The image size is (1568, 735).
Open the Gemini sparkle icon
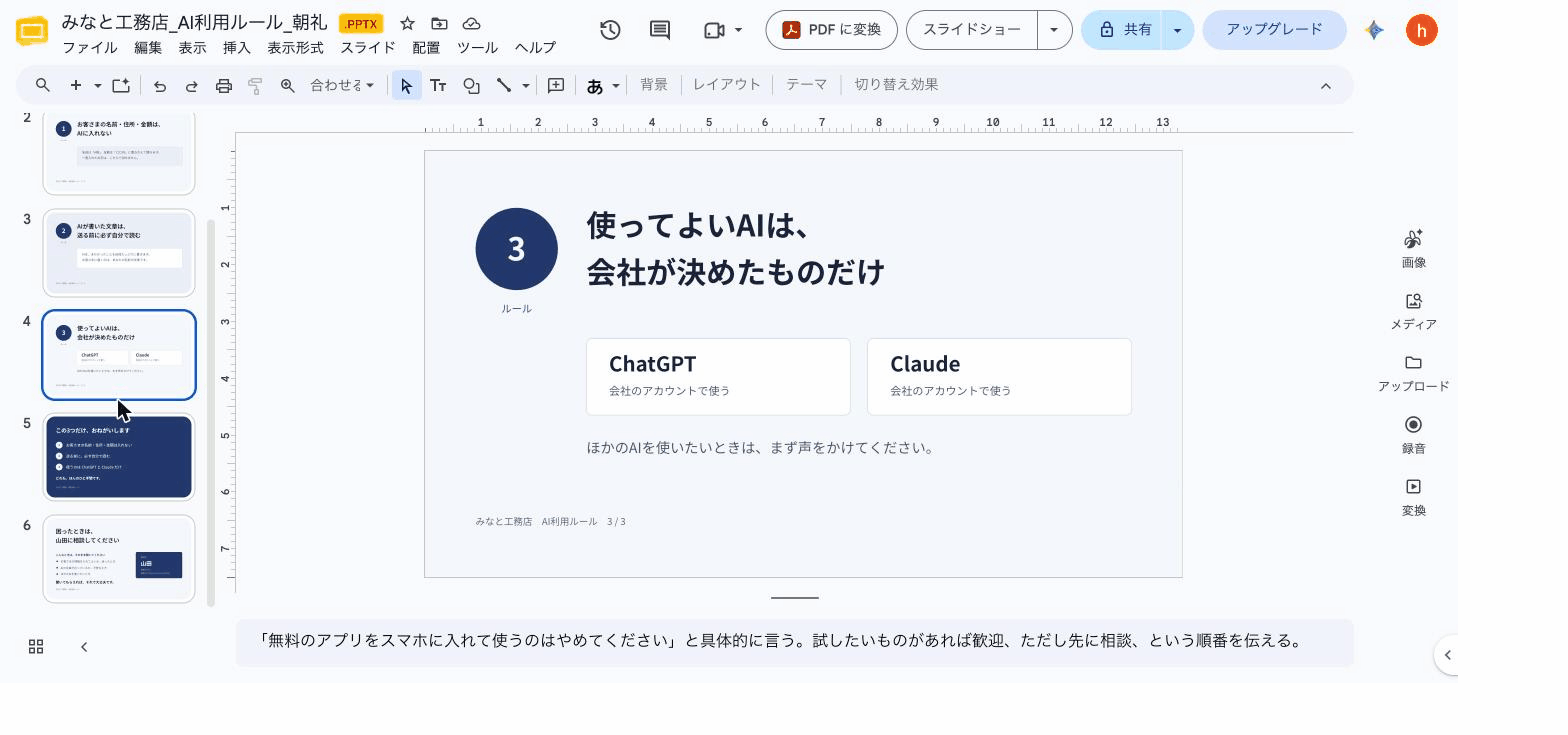pos(1374,30)
